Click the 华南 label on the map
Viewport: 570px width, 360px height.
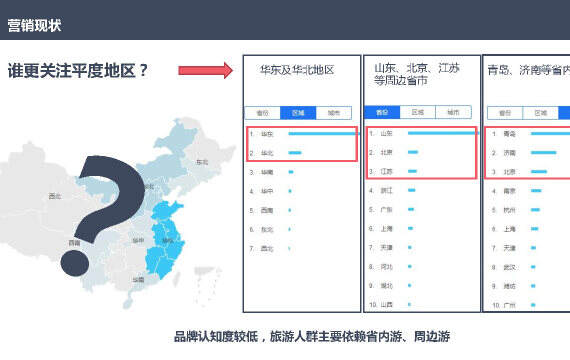pyautogui.click(x=138, y=280)
